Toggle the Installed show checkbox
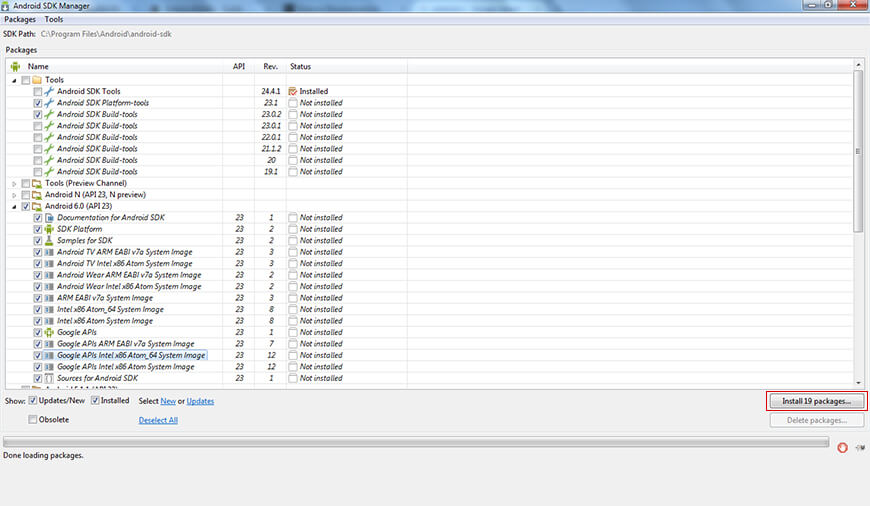 95,401
